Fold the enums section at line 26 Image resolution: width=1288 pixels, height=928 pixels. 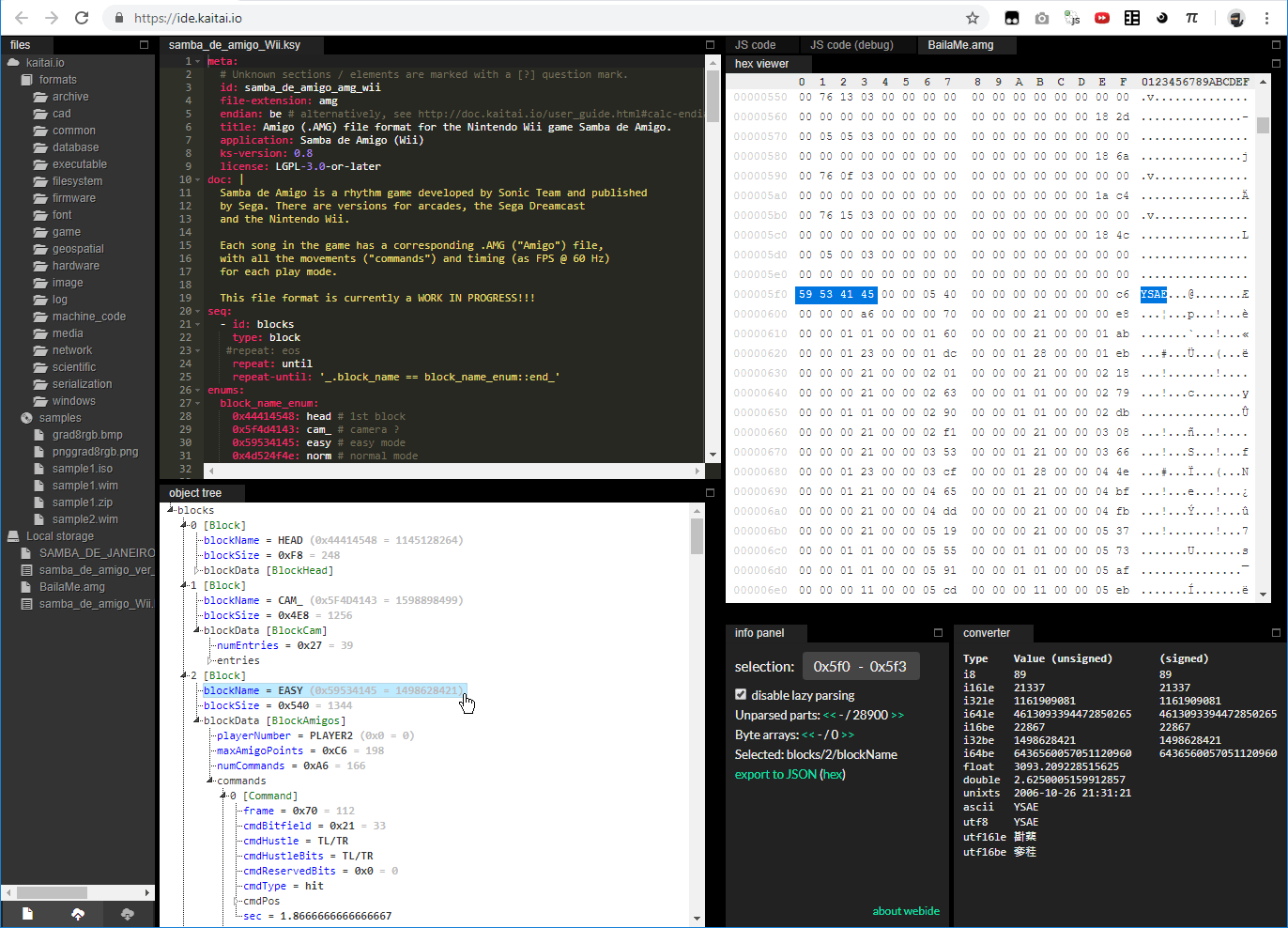tap(198, 390)
